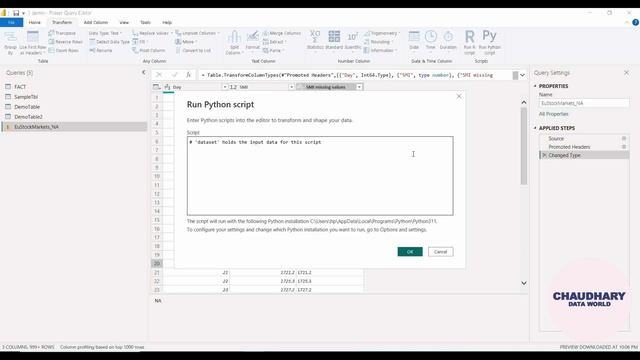Open the Parse dropdown
Screen dimensions: 640x360
click(x=273, y=51)
